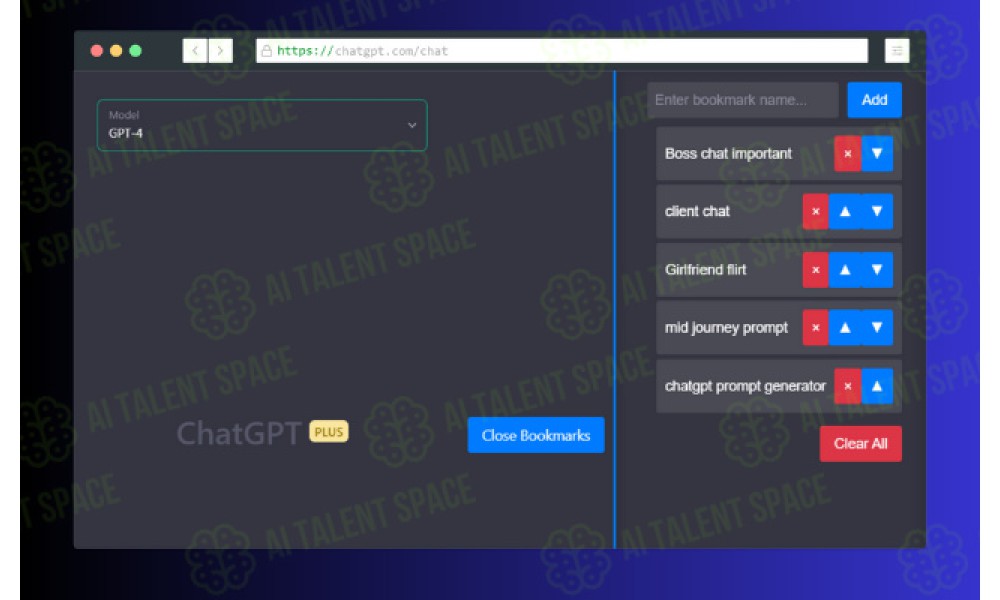Open the browser hamburger menu

[897, 50]
